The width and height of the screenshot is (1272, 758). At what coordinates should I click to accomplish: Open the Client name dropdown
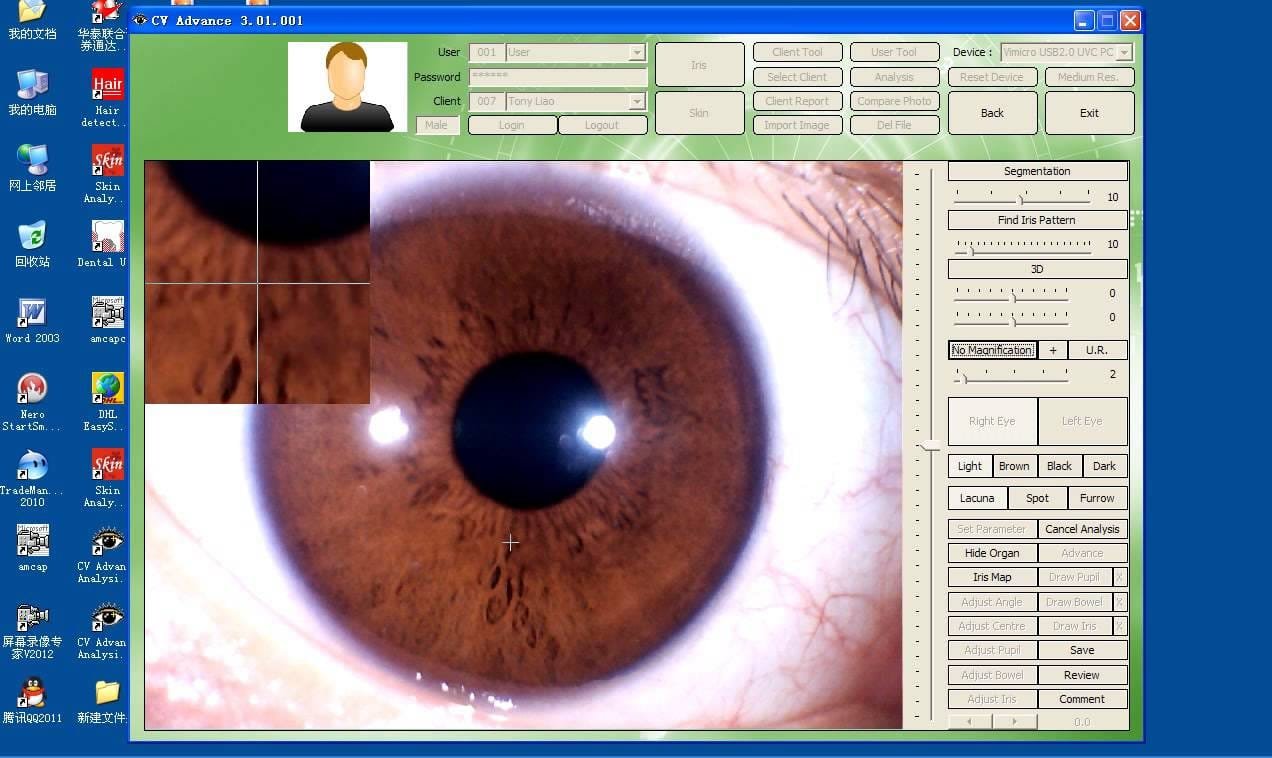pos(637,101)
